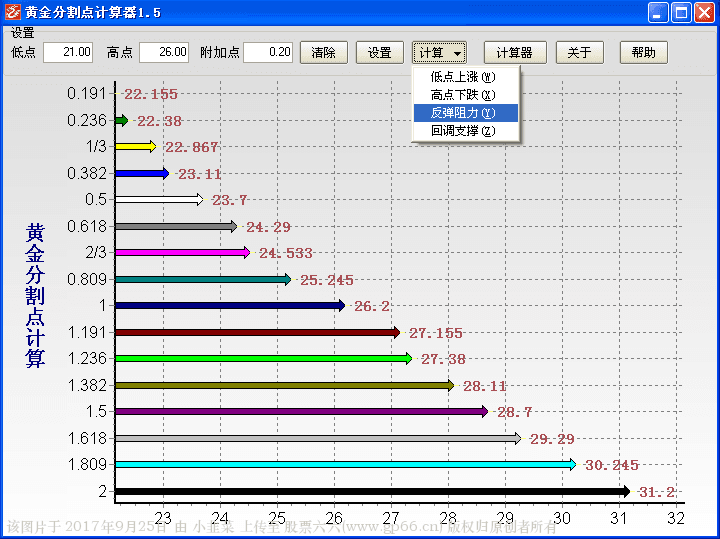The height and width of the screenshot is (539, 720).
Task: Click the value label 22.155
Action: coord(151,94)
